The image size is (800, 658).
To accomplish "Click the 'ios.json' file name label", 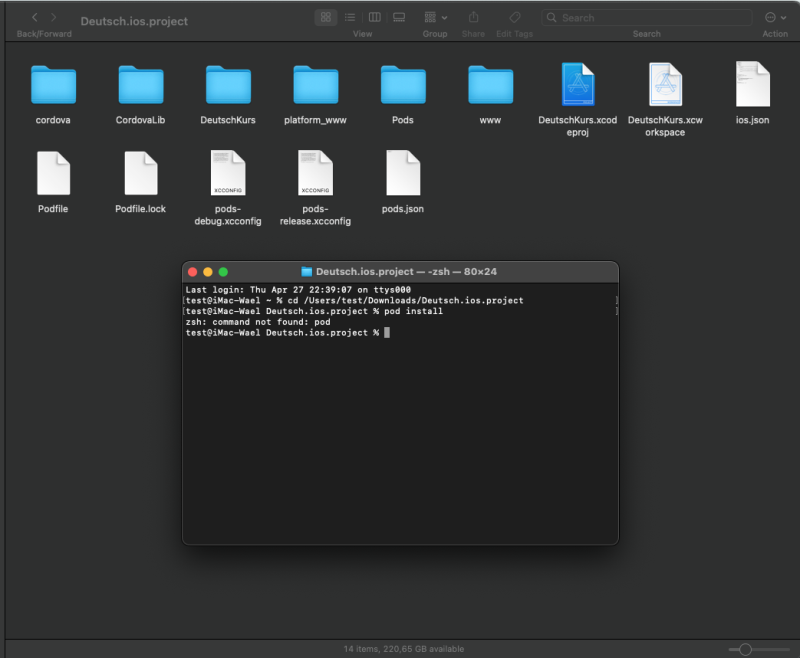I will (752, 120).
